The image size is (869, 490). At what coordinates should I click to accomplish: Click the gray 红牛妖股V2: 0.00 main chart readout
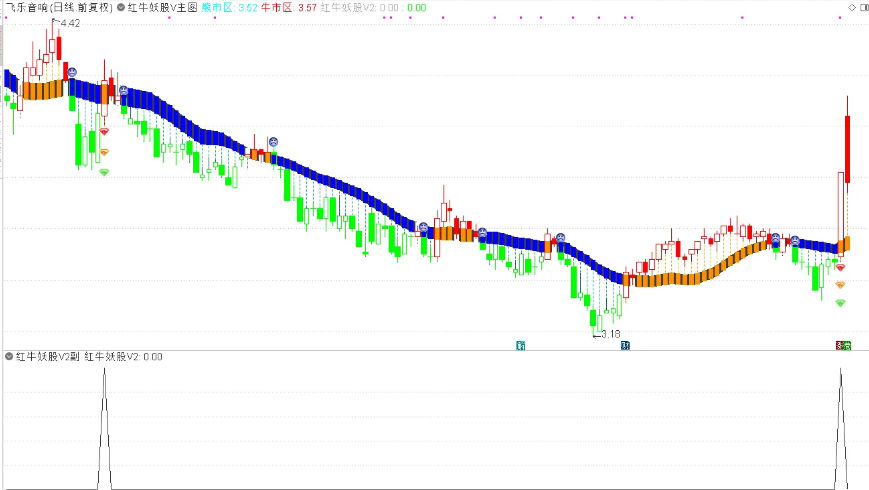coord(359,8)
